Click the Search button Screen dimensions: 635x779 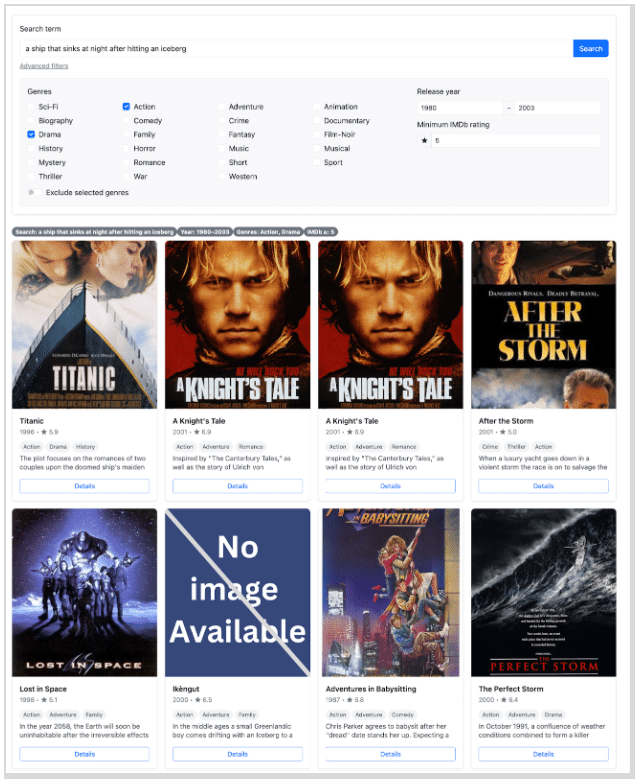pyautogui.click(x=590, y=48)
